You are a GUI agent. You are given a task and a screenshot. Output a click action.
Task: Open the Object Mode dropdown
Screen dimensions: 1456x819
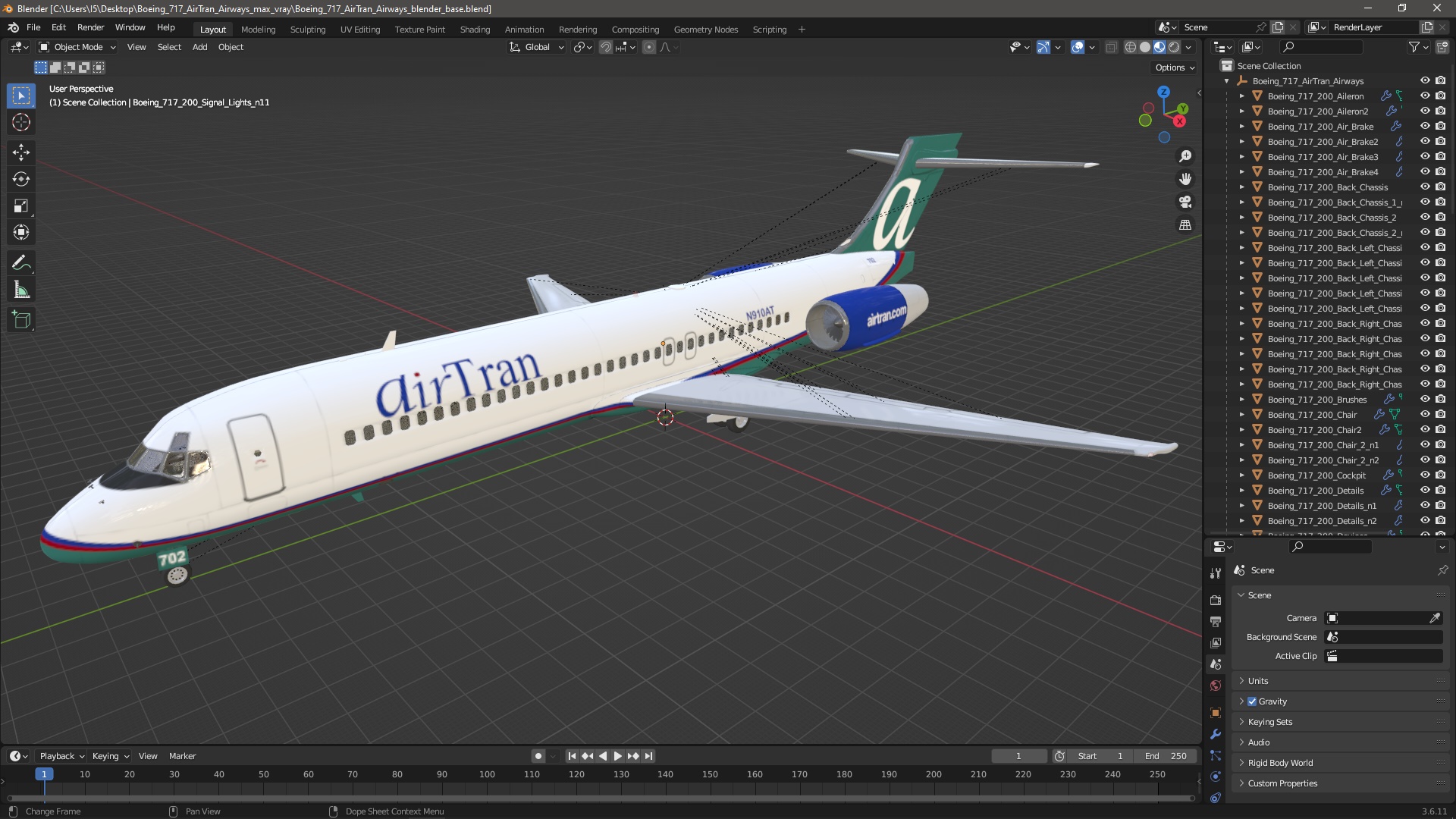pyautogui.click(x=77, y=47)
